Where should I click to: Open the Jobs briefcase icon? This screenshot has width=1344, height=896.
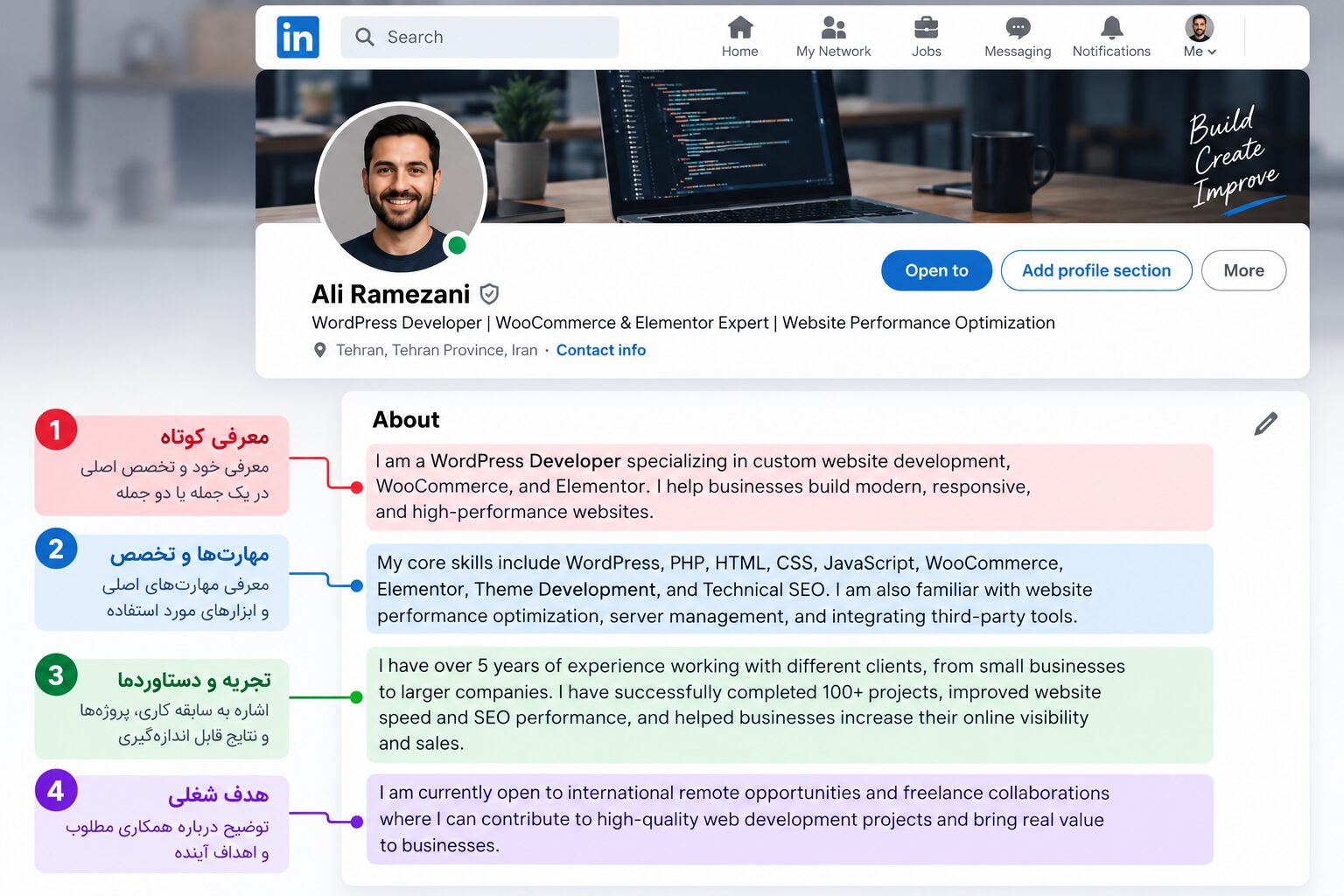(926, 28)
